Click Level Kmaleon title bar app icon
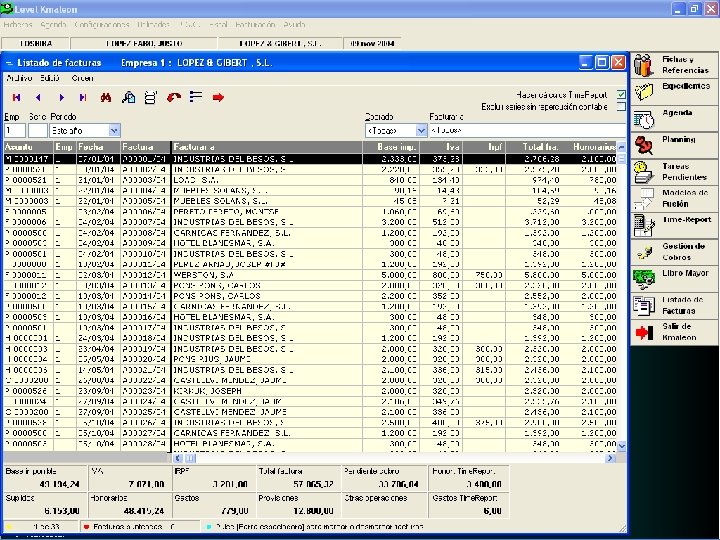This screenshot has width=720, height=540. tap(6, 8)
